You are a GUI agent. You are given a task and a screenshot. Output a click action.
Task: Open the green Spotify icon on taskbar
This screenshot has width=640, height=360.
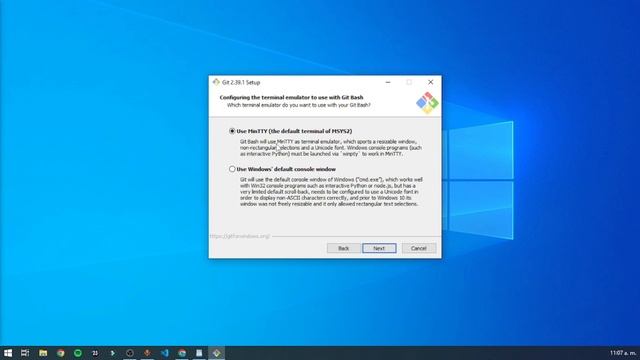click(78, 353)
